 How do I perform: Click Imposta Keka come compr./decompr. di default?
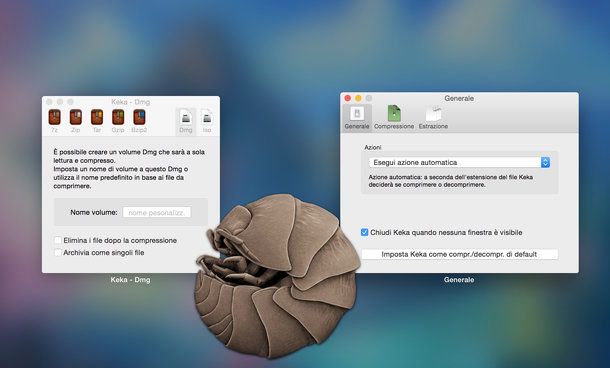click(459, 254)
